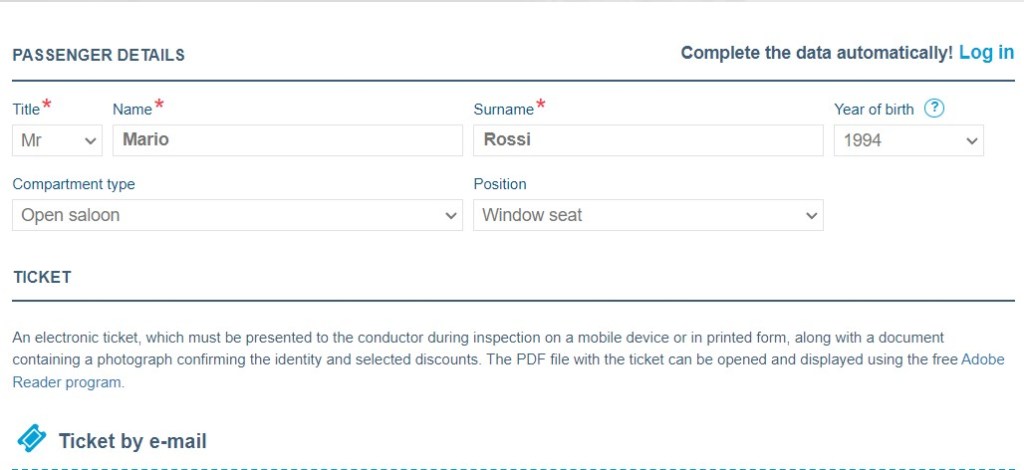Click the PASSENGER DETAILS section heading
1024x470 pixels.
[98, 56]
